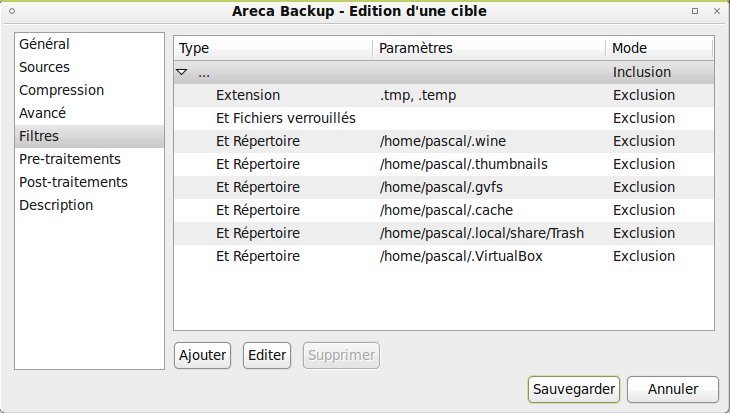Collapse the root filter group triangle
Viewport: 730px width, 413px height.
coord(182,72)
